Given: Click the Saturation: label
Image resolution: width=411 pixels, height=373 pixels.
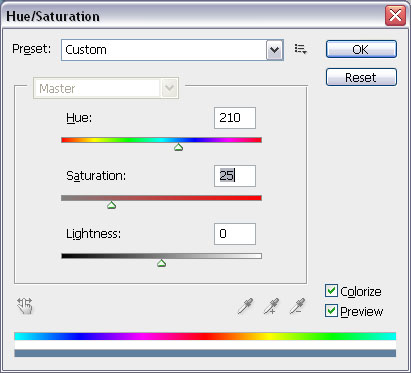Looking at the screenshot, I should point(96,176).
